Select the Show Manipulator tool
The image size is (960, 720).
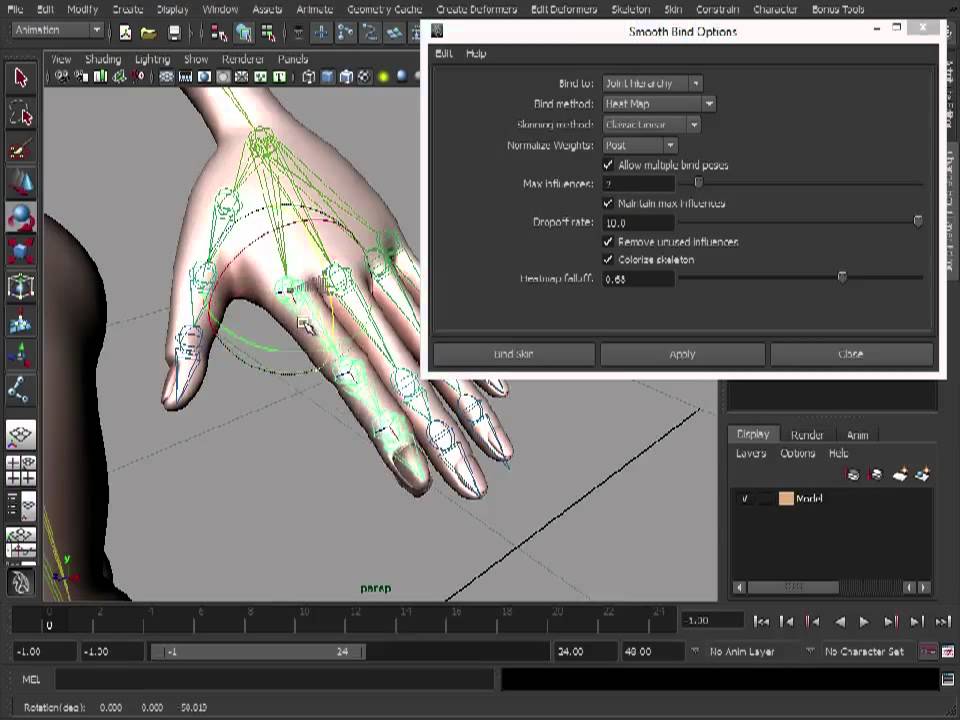coord(21,354)
